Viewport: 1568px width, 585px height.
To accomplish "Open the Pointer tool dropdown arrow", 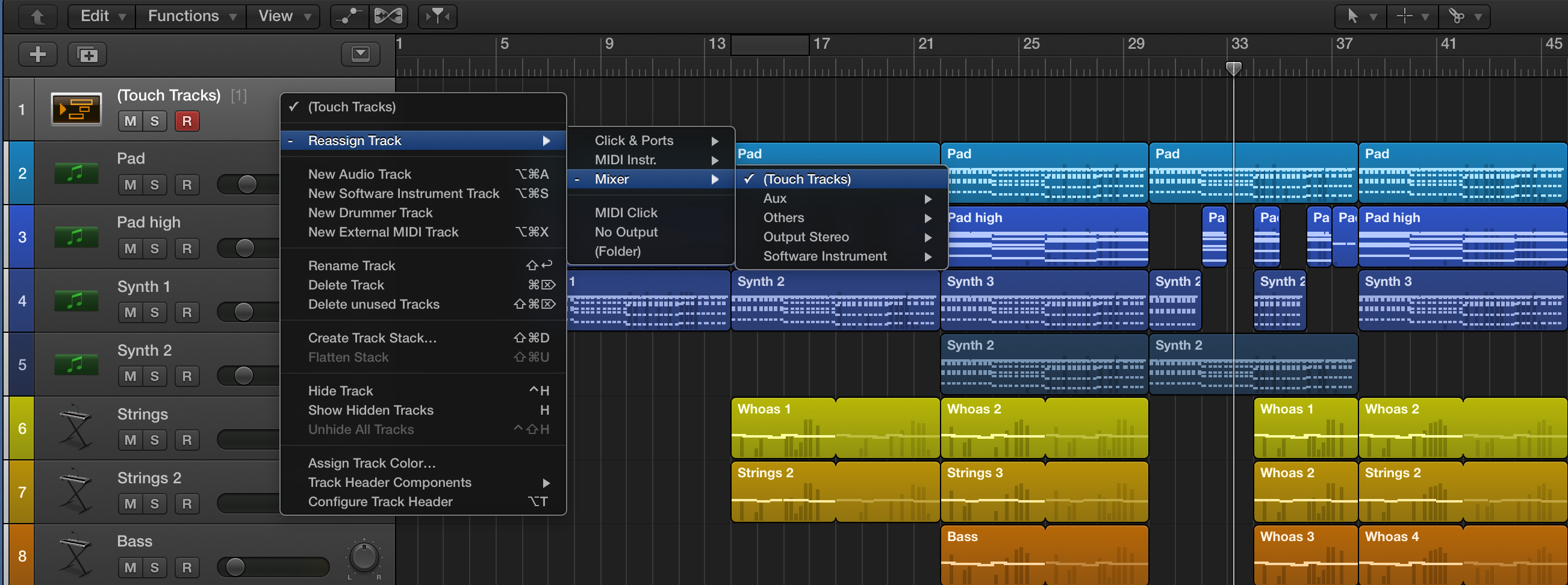I will [1374, 16].
